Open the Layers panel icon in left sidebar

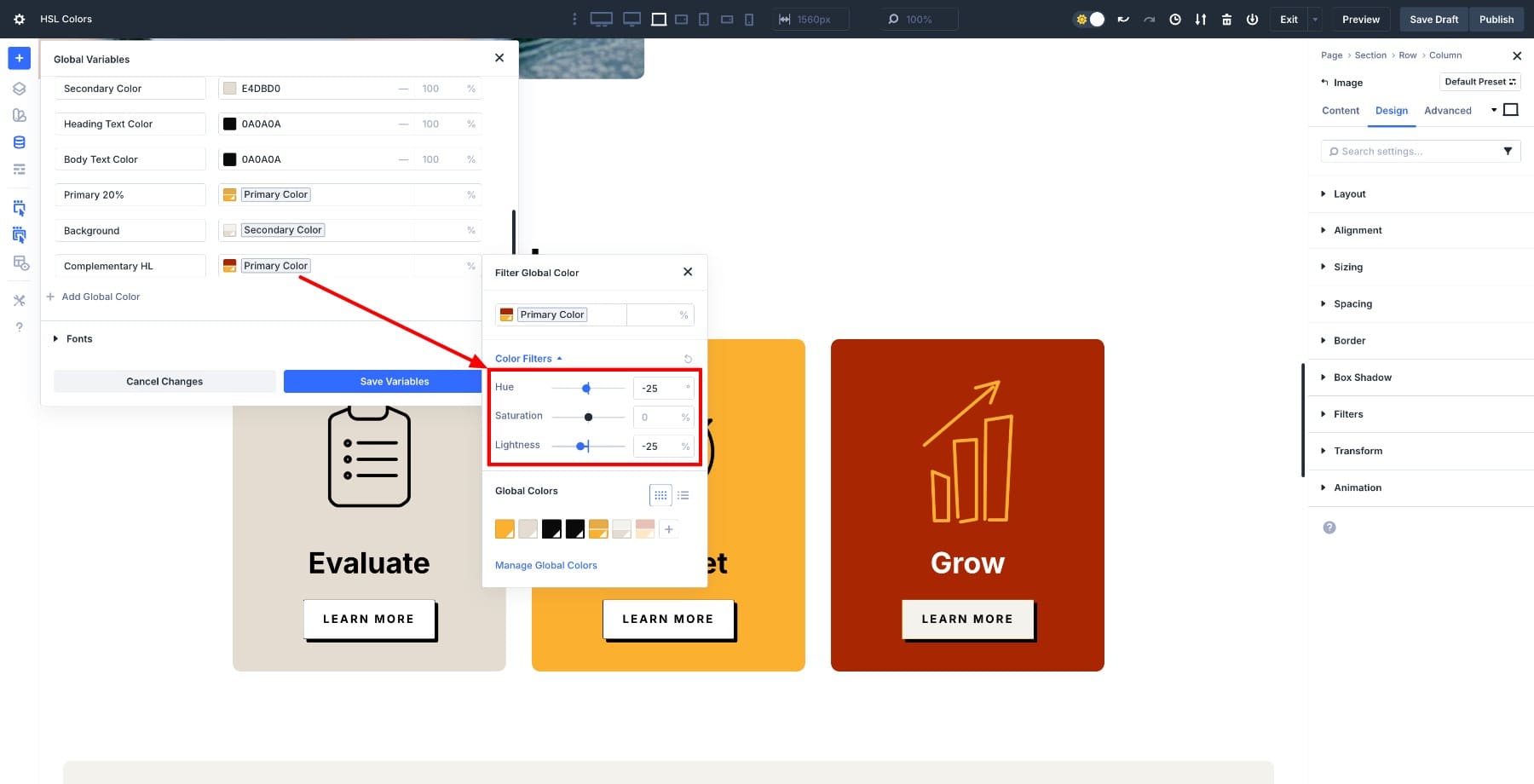[x=19, y=89]
